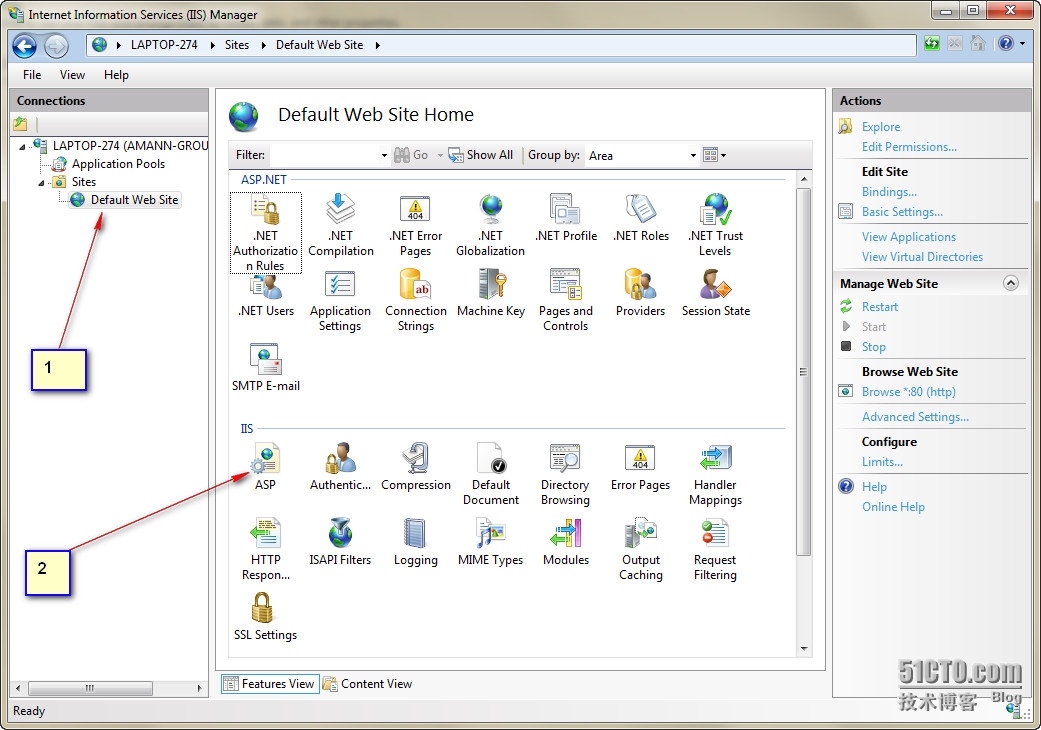Viewport: 1041px width, 730px height.
Task: Expand address bar arrow after Sites
Action: click(263, 45)
